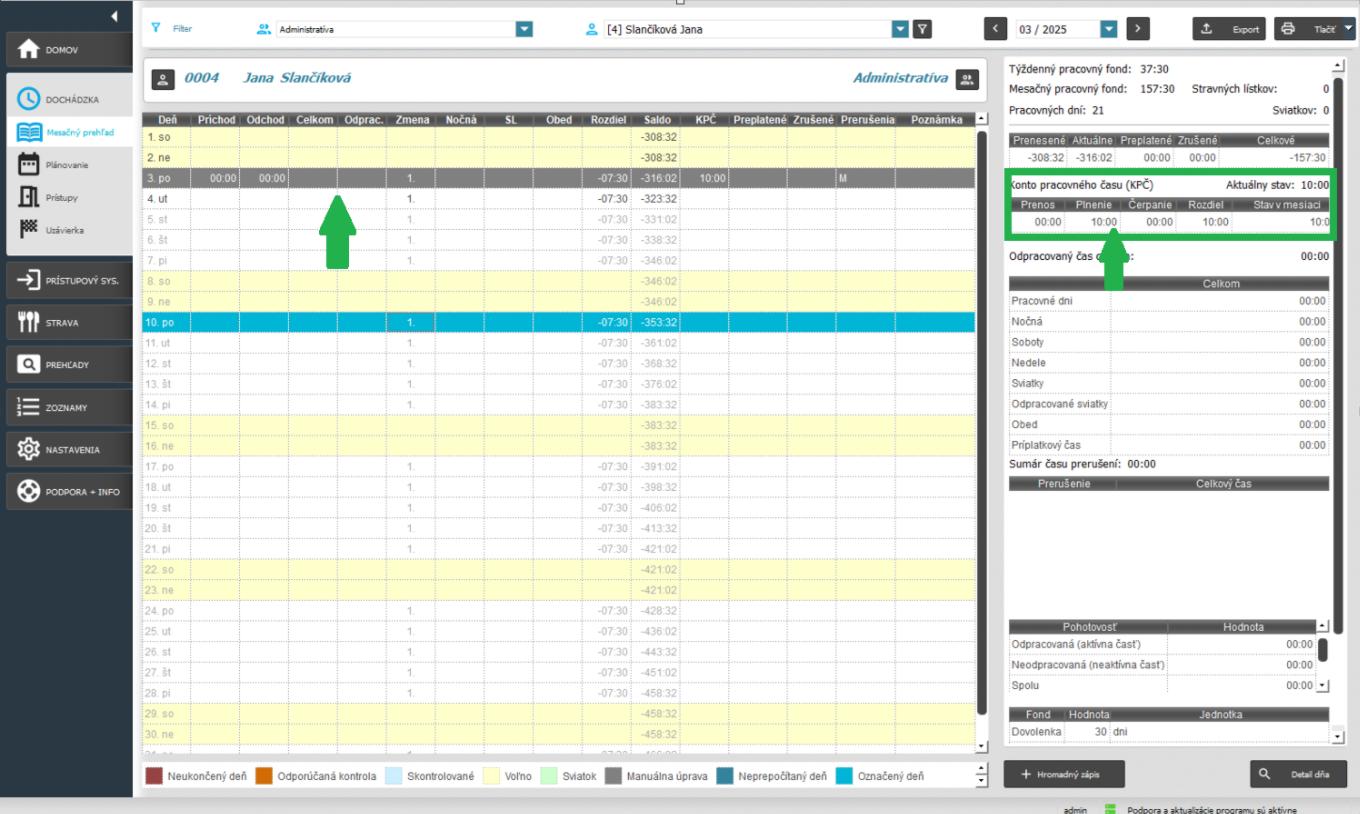This screenshot has width=1360, height=814.
Task: Collapse the sidebar with the left arrow
Action: pos(114,17)
